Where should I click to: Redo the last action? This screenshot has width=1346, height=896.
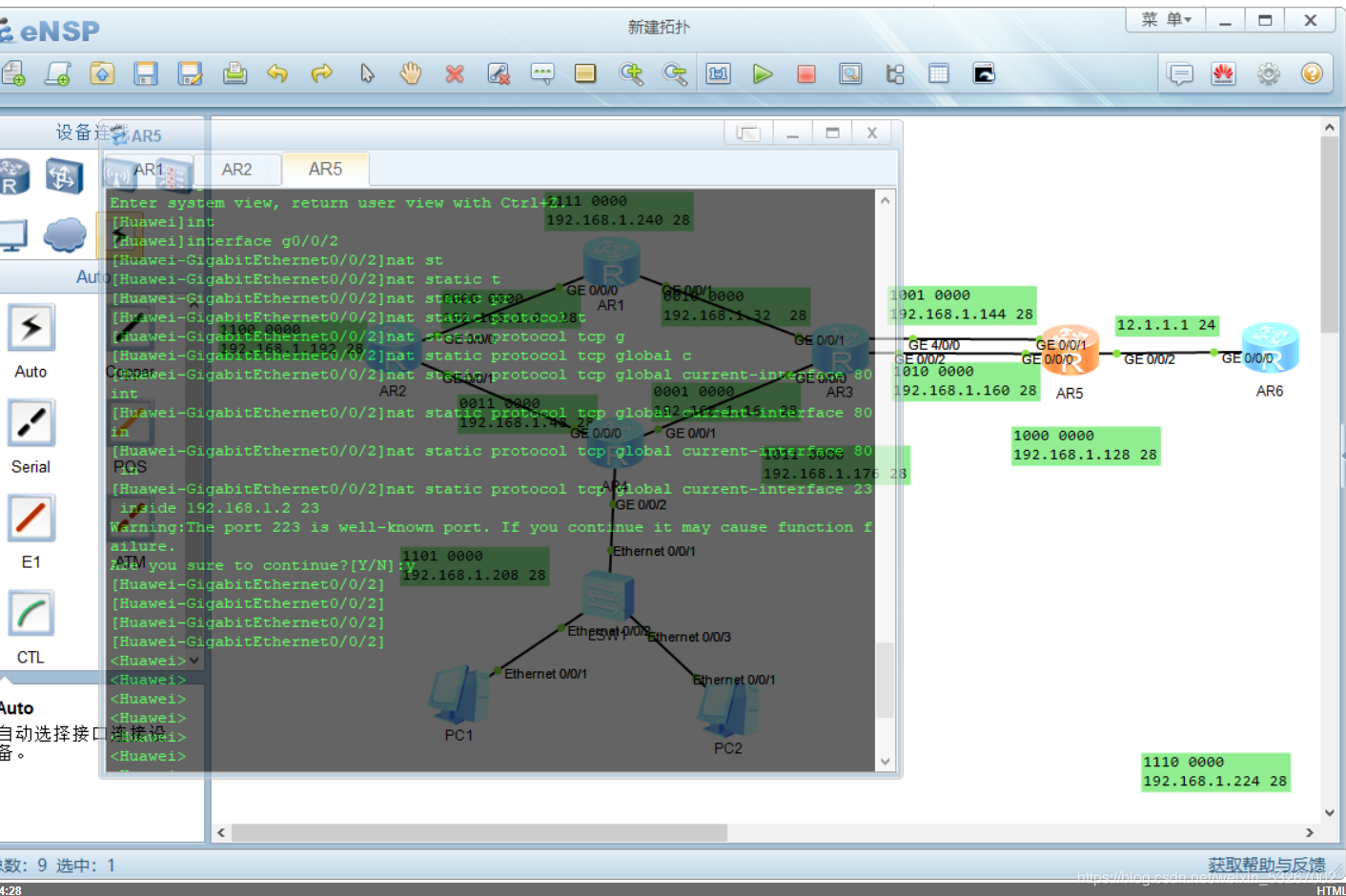point(322,73)
